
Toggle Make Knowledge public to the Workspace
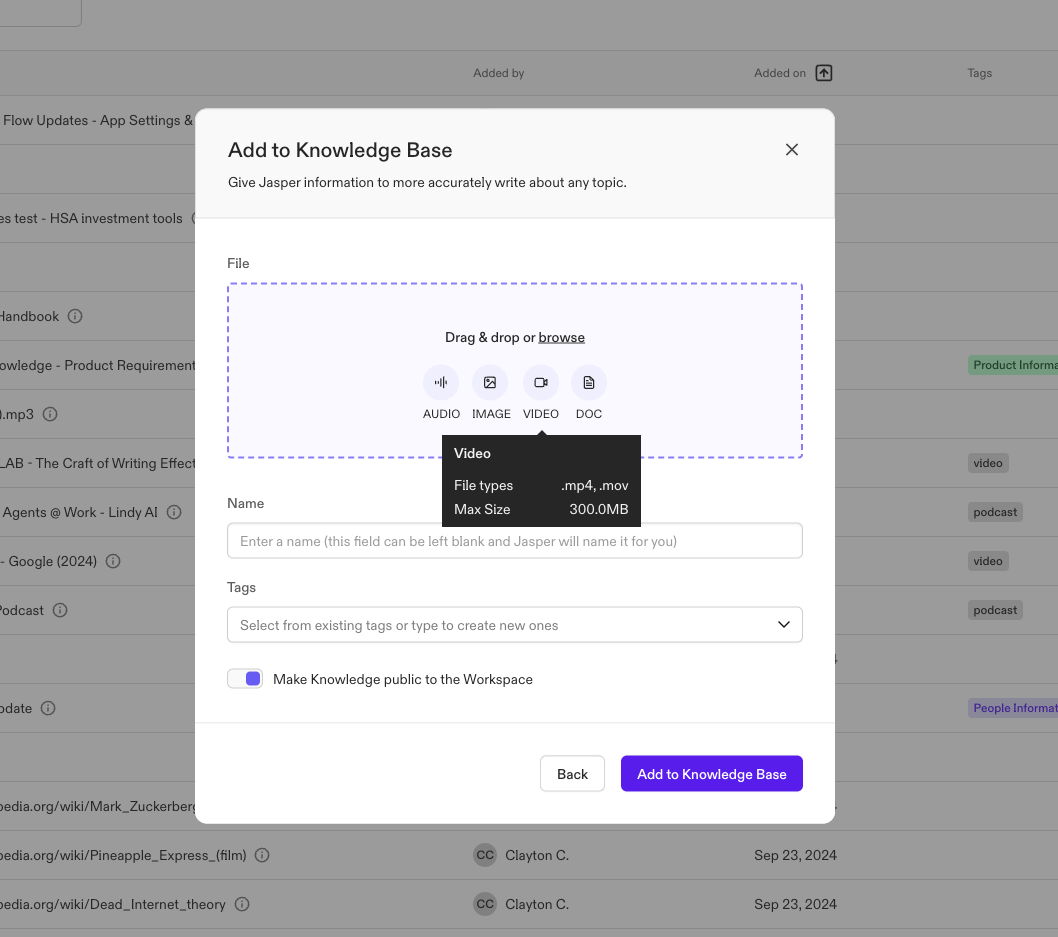click(245, 679)
